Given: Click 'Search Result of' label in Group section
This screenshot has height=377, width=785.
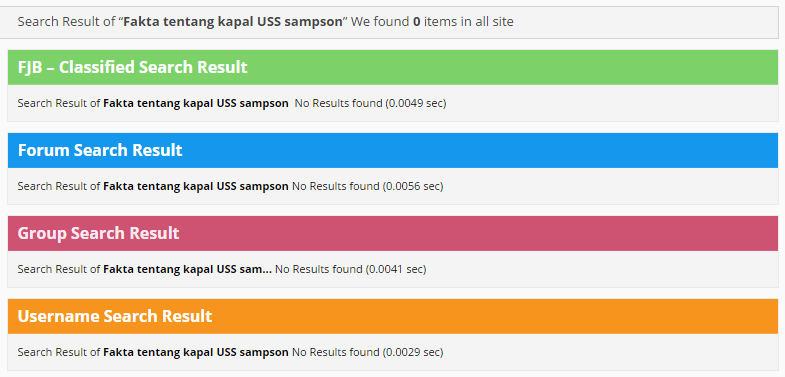Looking at the screenshot, I should (59, 269).
